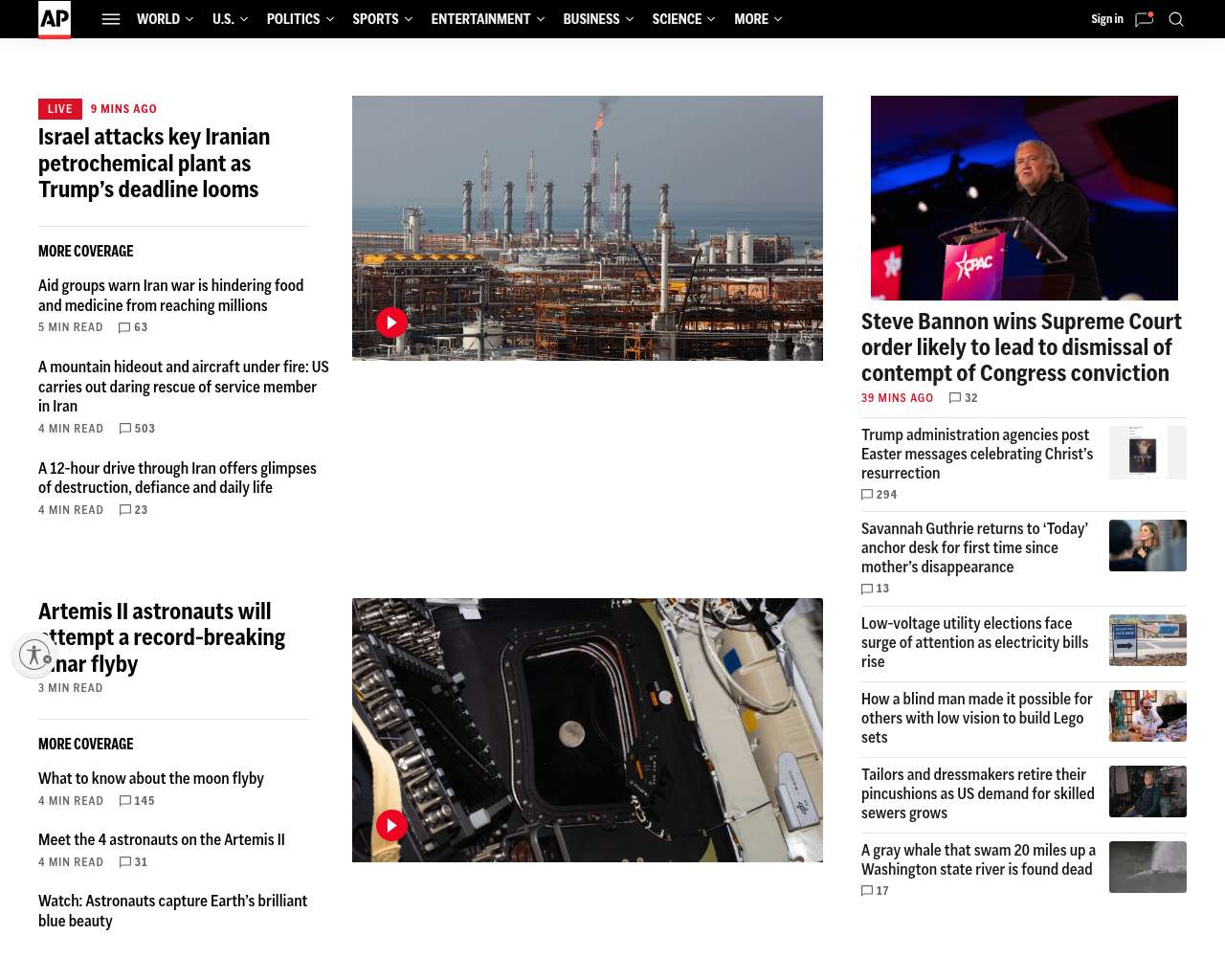1225x980 pixels.
Task: Open the hamburger menu icon
Action: pos(111,19)
